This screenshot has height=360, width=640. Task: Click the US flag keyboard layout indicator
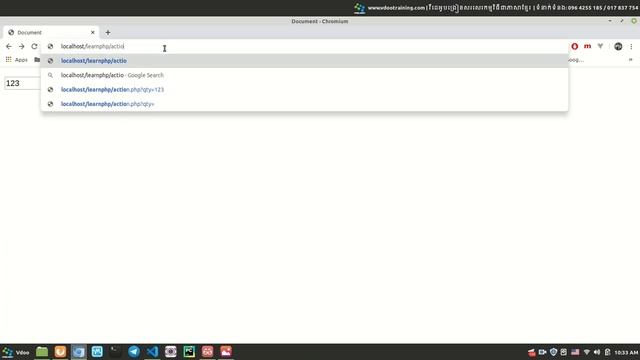(575, 352)
